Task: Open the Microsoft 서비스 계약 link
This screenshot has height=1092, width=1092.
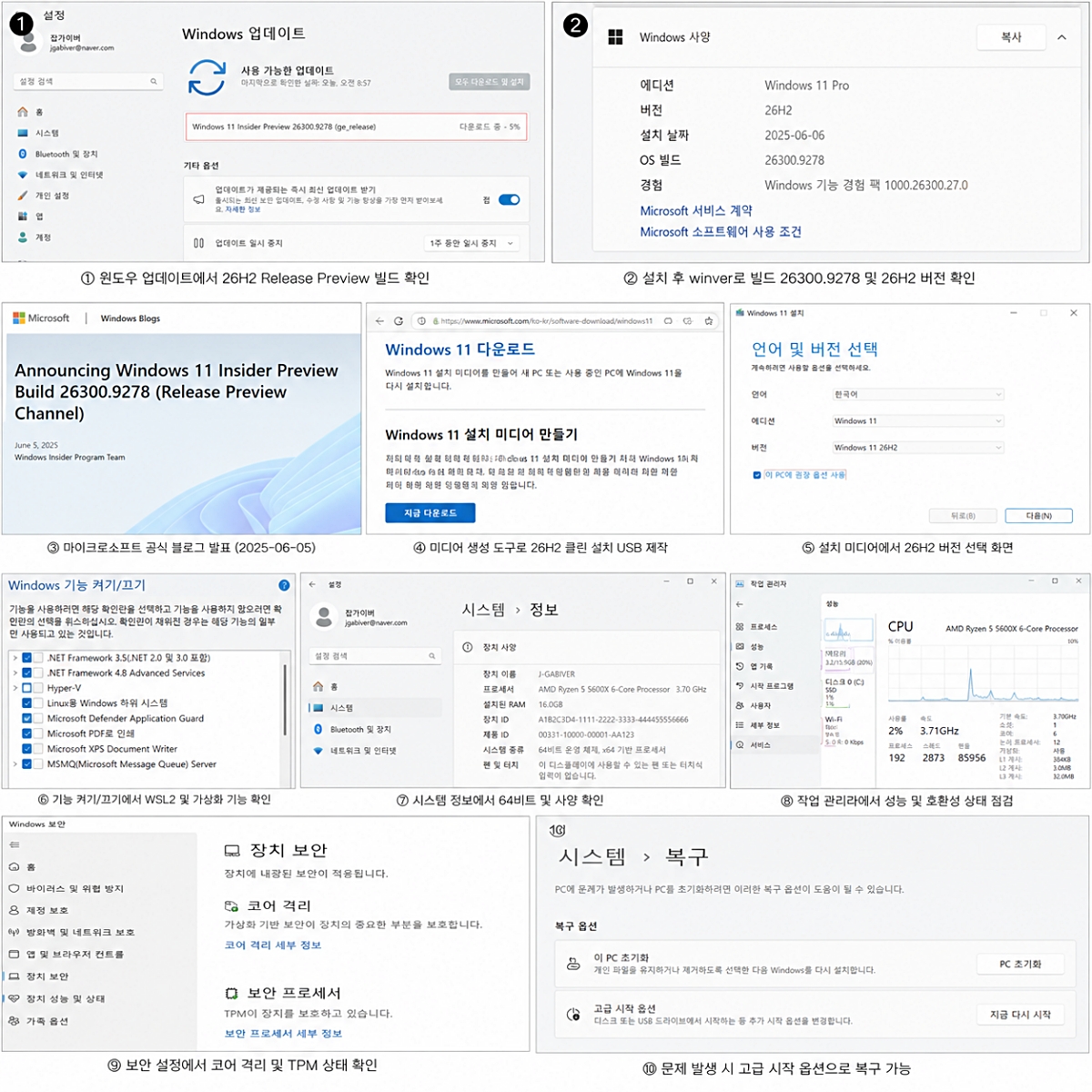Action: point(696,210)
